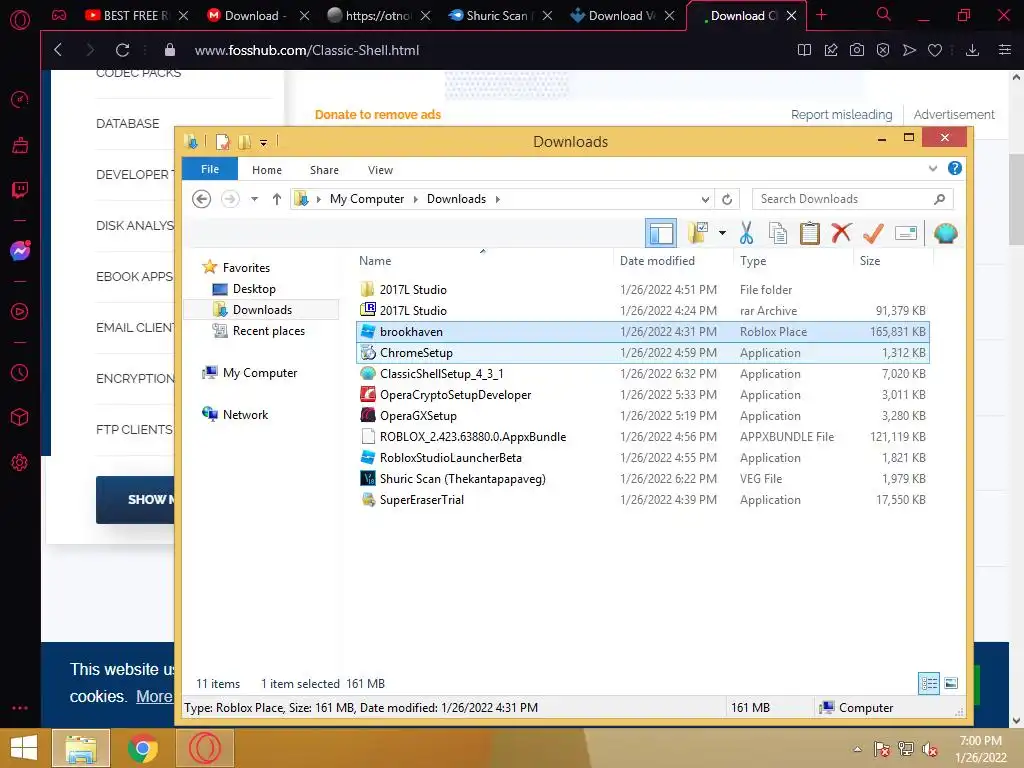This screenshot has width=1024, height=768.
Task: Select OperaGXSetup file
Action: pyautogui.click(x=643, y=415)
